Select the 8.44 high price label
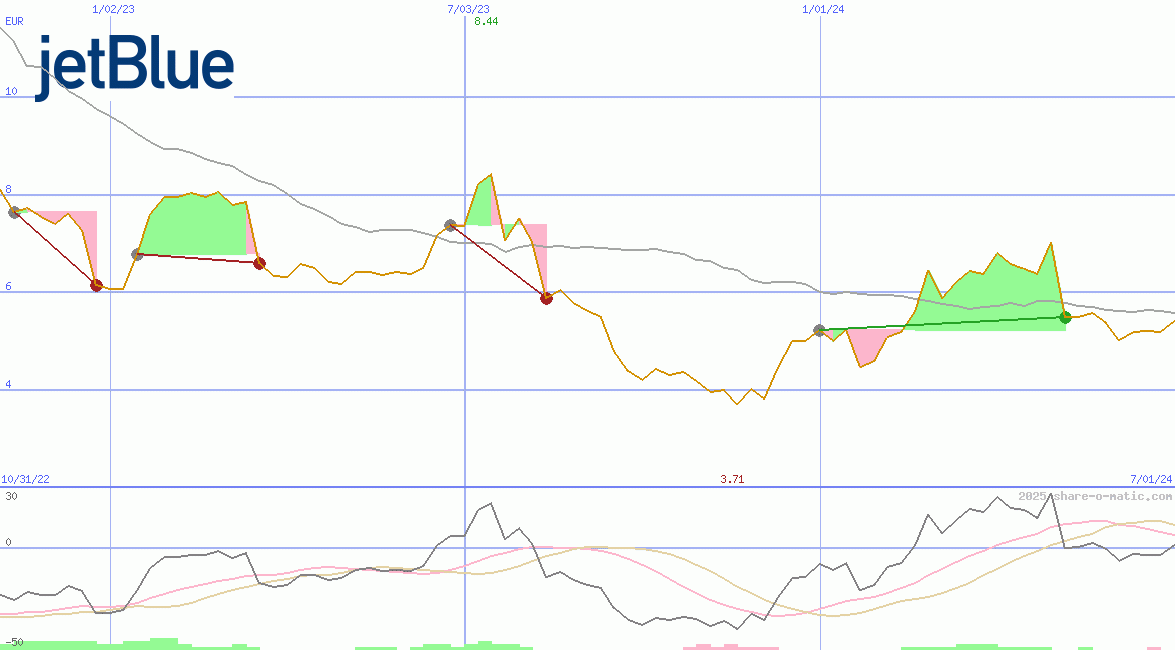This screenshot has width=1175, height=650. [x=486, y=21]
